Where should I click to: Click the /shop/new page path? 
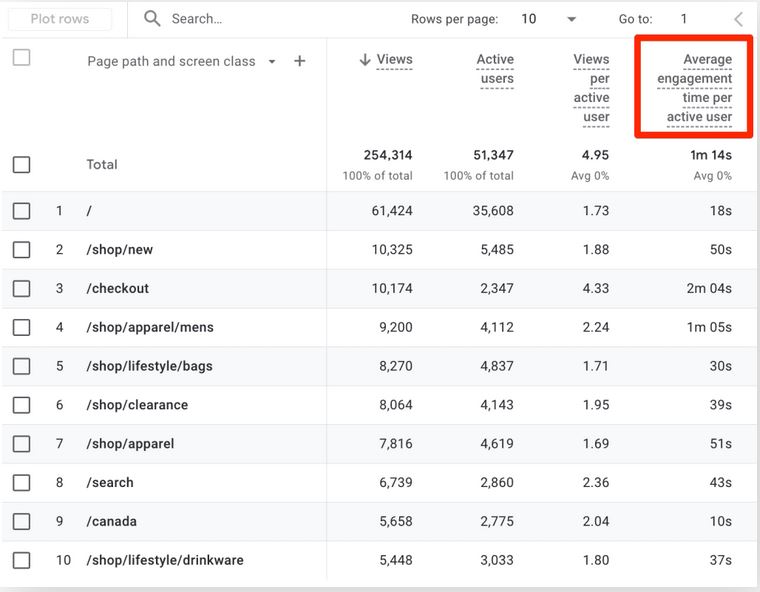pos(120,250)
